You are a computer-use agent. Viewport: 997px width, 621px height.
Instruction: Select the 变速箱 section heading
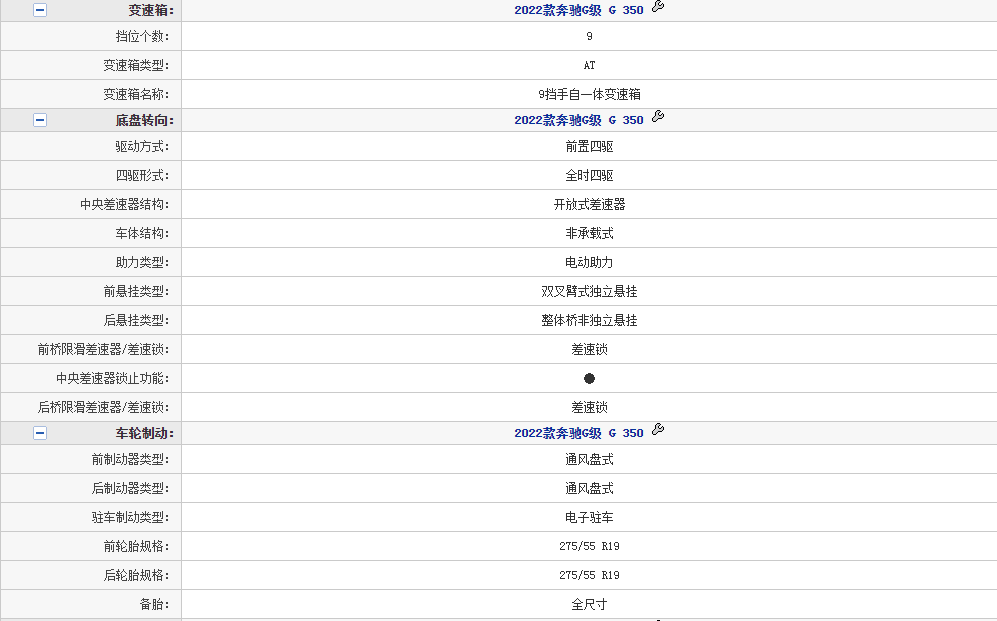151,10
